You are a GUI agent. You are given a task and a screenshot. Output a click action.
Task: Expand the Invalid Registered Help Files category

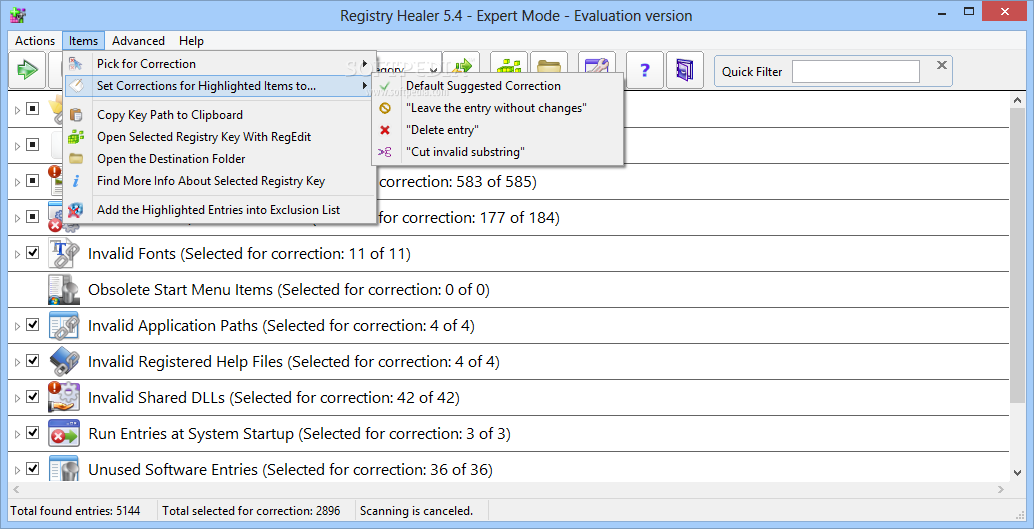18,362
